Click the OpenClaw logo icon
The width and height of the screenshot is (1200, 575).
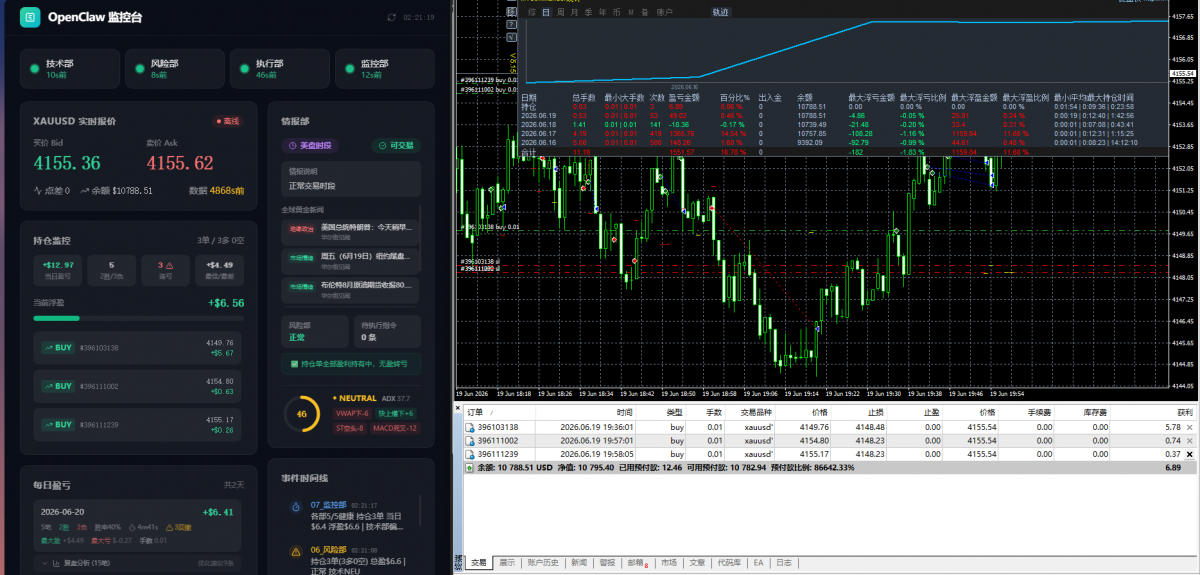[30, 17]
